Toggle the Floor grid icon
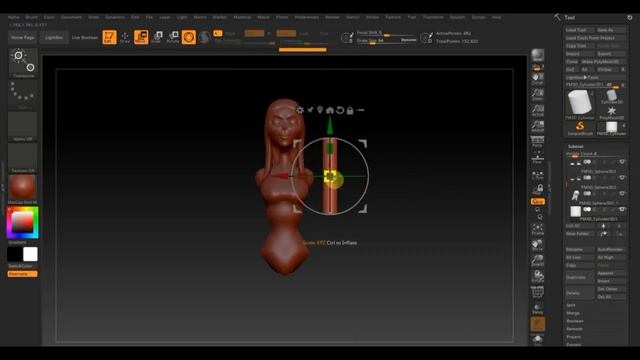Screen dimensions: 640x360 538,158
